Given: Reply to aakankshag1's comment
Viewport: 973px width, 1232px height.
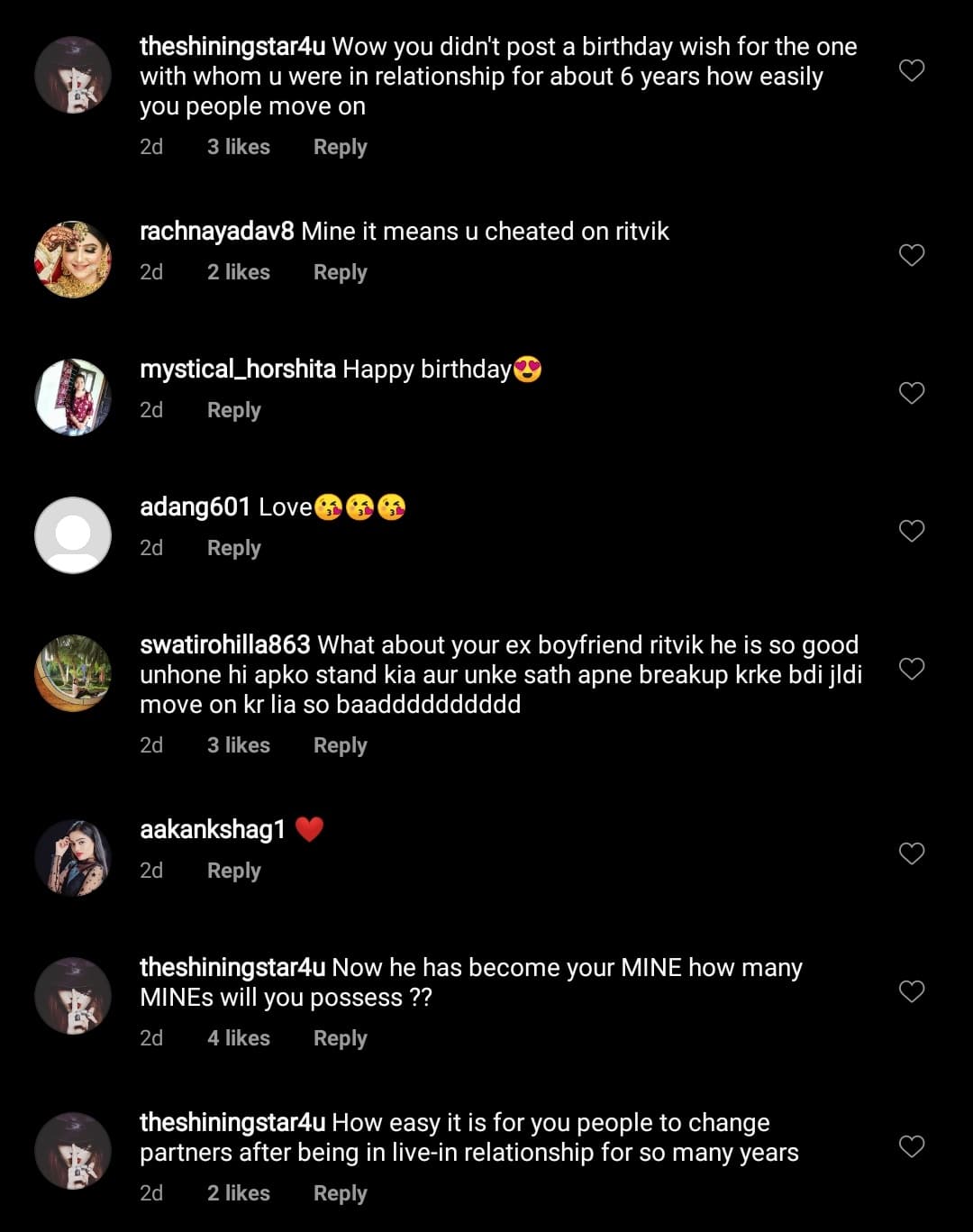Looking at the screenshot, I should coord(233,871).
